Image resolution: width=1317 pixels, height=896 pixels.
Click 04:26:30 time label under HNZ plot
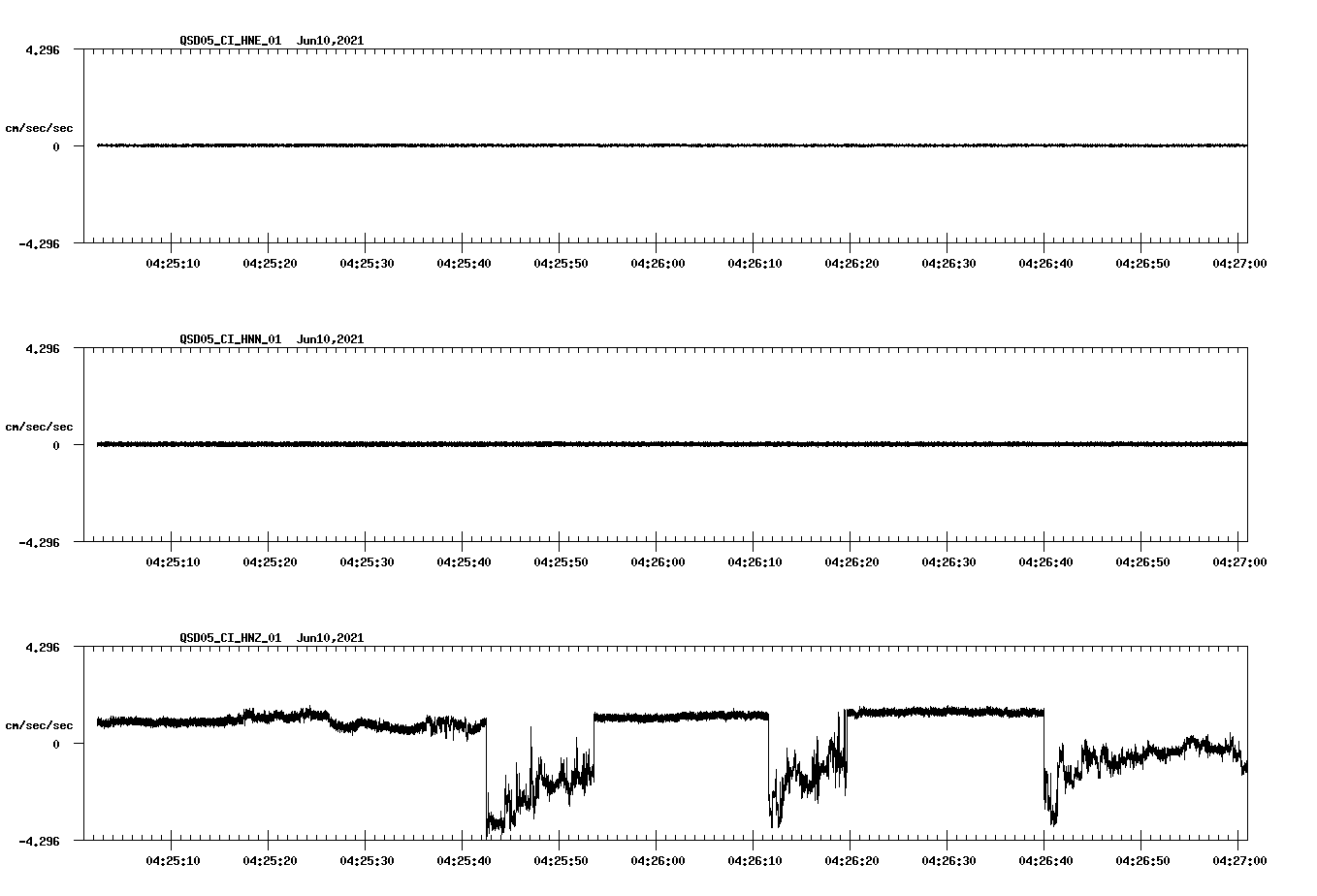[x=948, y=860]
